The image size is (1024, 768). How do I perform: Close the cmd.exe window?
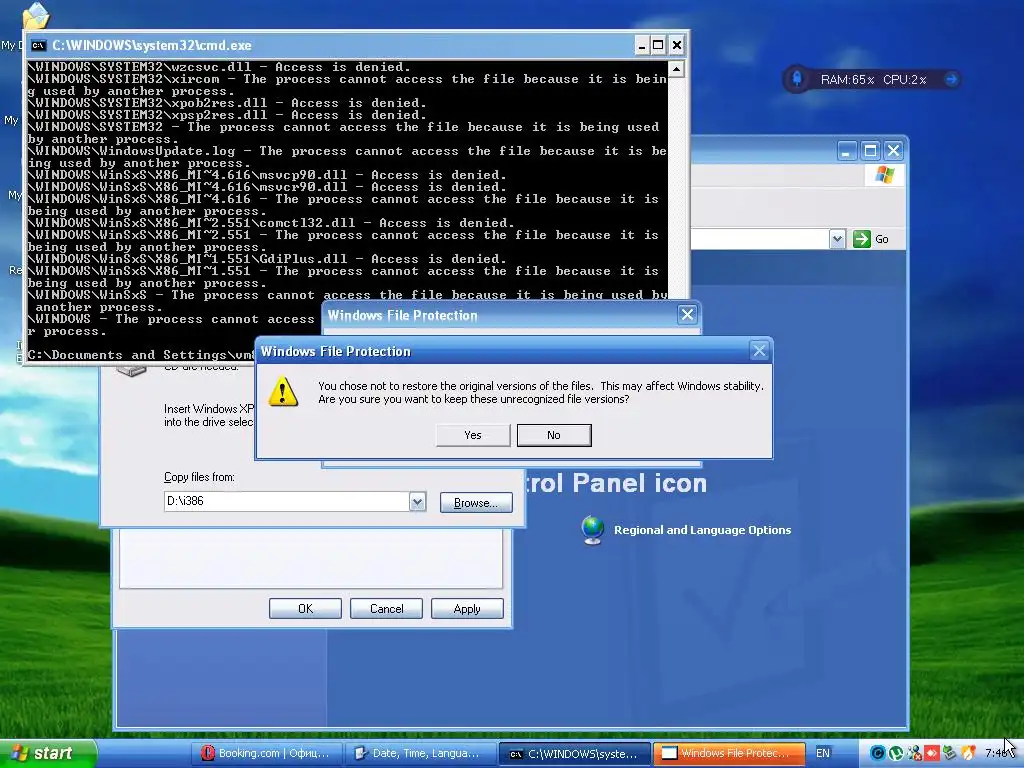[677, 45]
